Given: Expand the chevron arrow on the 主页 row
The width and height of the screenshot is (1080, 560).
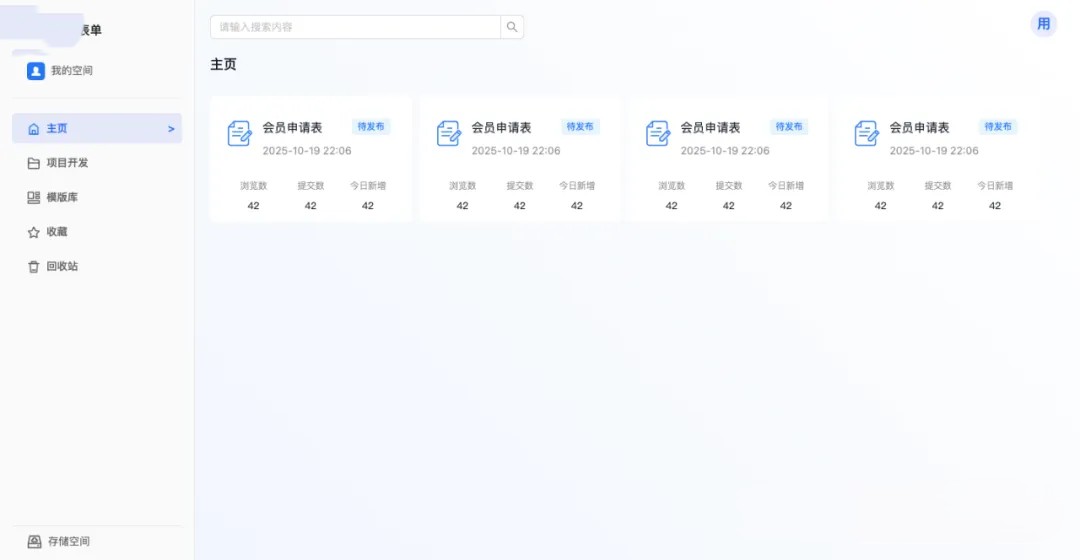Looking at the screenshot, I should pos(171,129).
